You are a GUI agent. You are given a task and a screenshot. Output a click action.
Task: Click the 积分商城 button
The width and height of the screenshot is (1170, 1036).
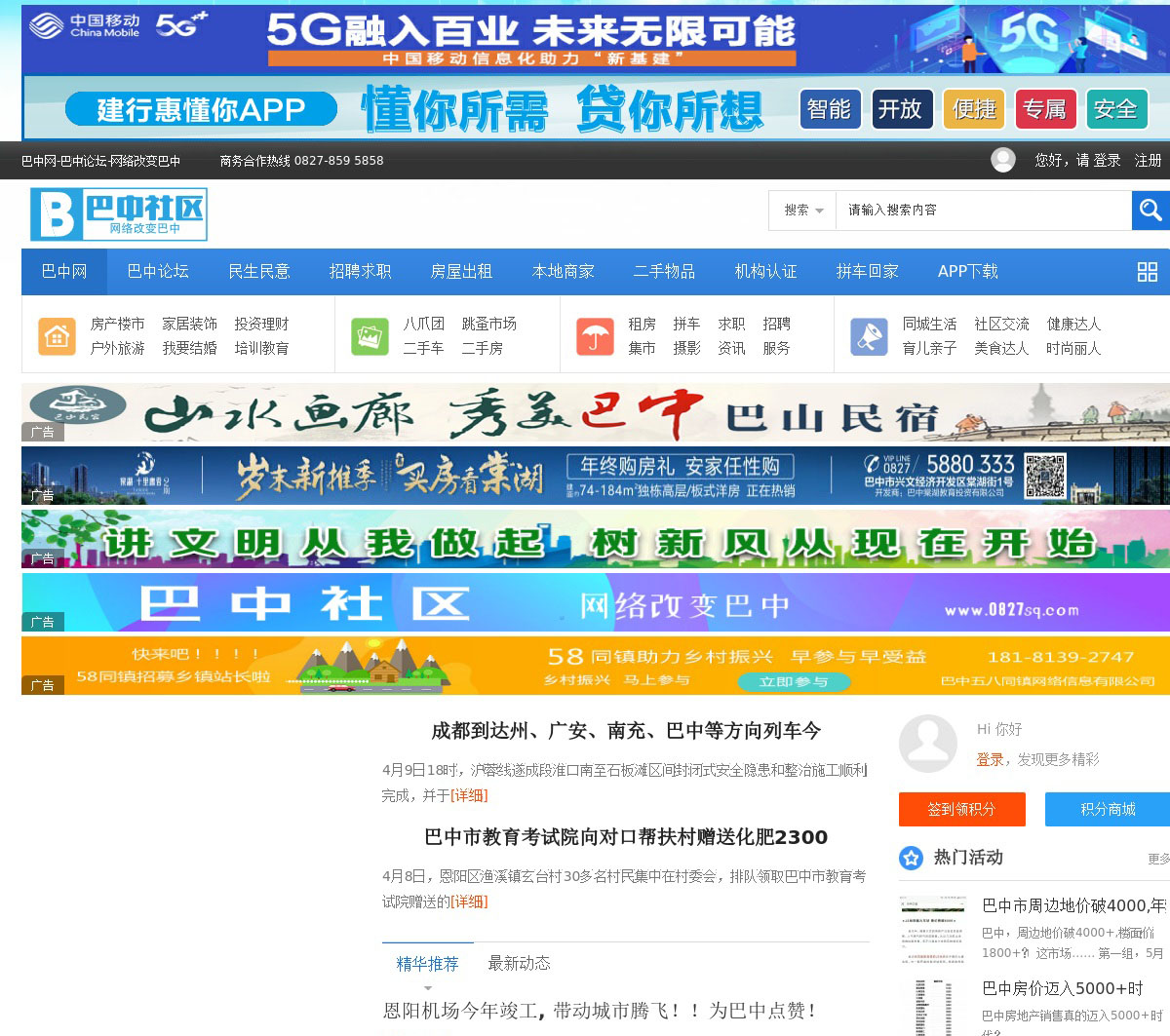tap(1108, 809)
